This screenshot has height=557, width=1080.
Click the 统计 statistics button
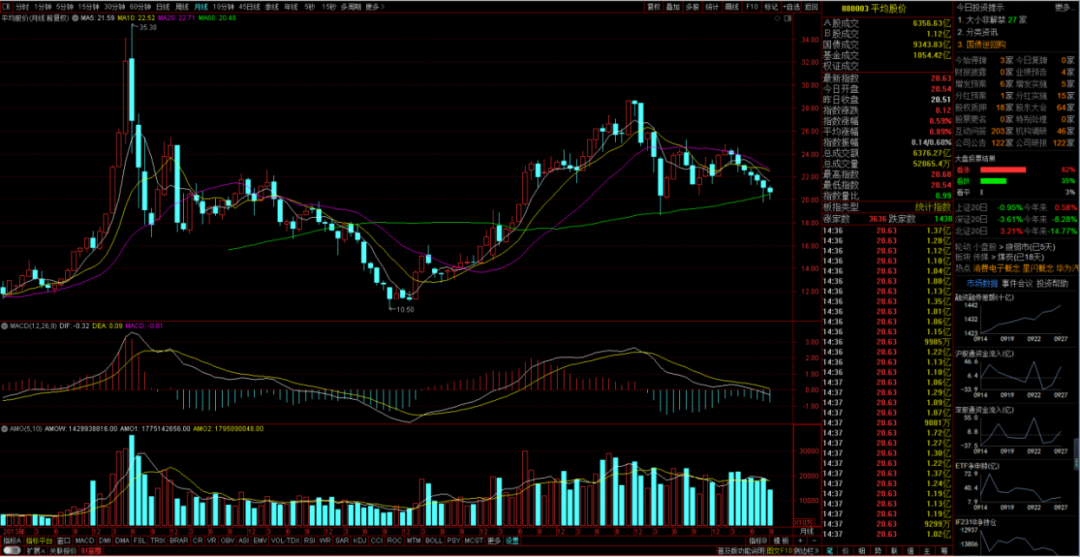pyautogui.click(x=712, y=7)
